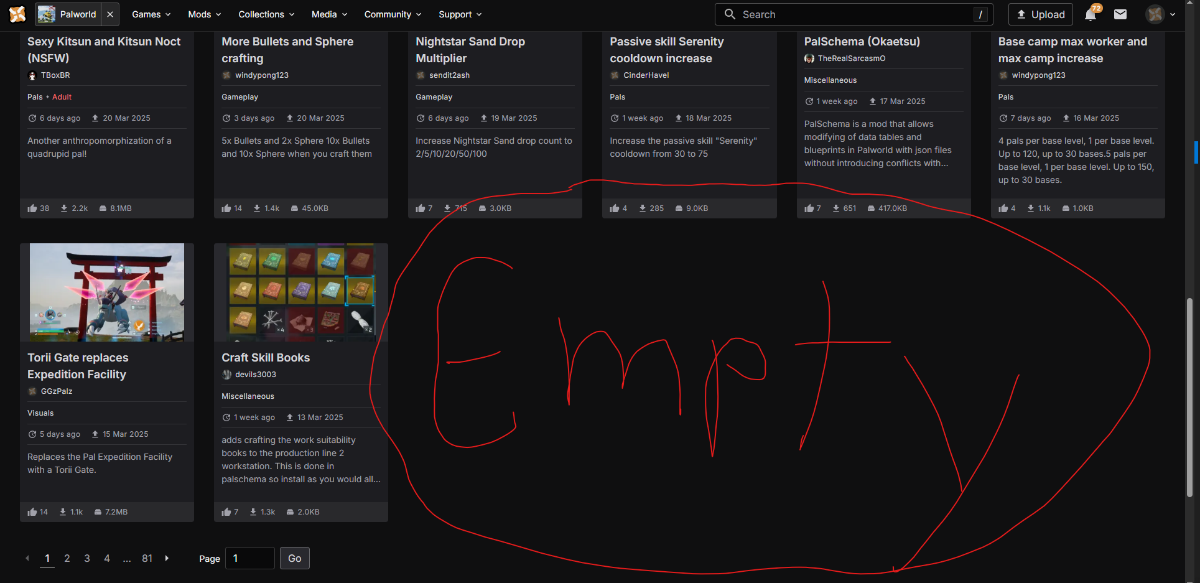This screenshot has width=1200, height=583.
Task: Go to the previous page arrow
Action: coord(27,558)
